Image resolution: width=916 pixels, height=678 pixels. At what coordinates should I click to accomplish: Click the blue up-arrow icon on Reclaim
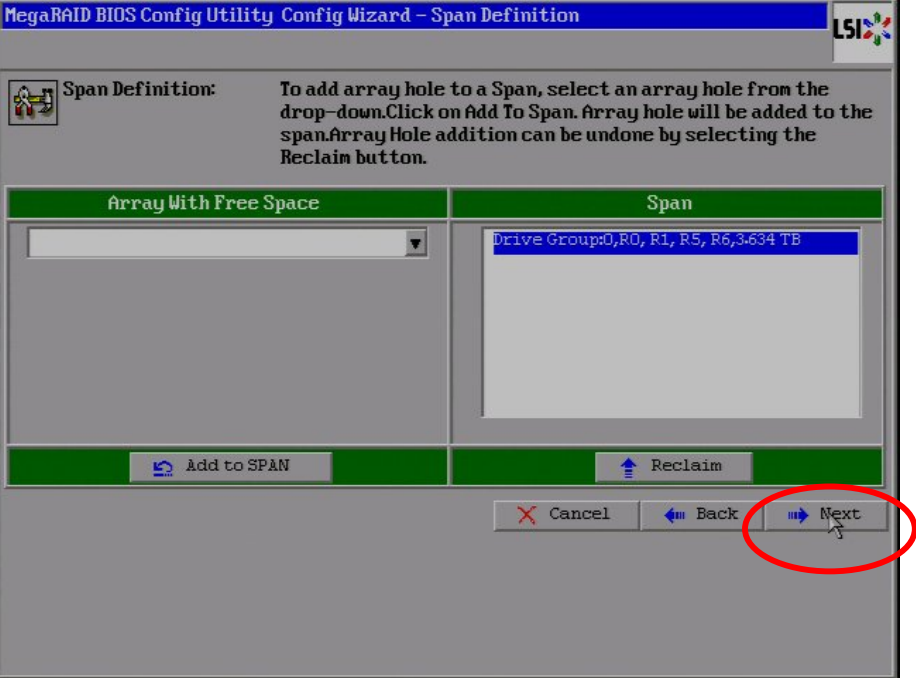(628, 467)
